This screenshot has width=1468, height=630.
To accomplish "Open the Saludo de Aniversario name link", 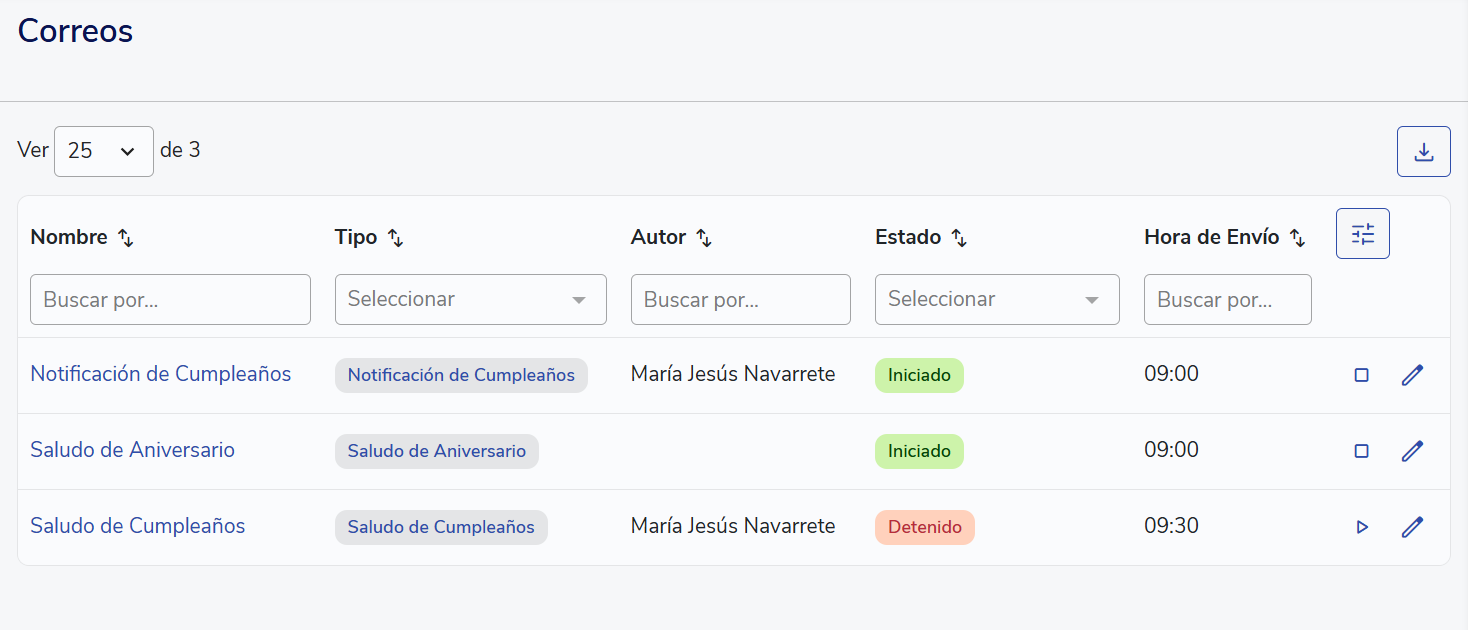I will point(132,450).
